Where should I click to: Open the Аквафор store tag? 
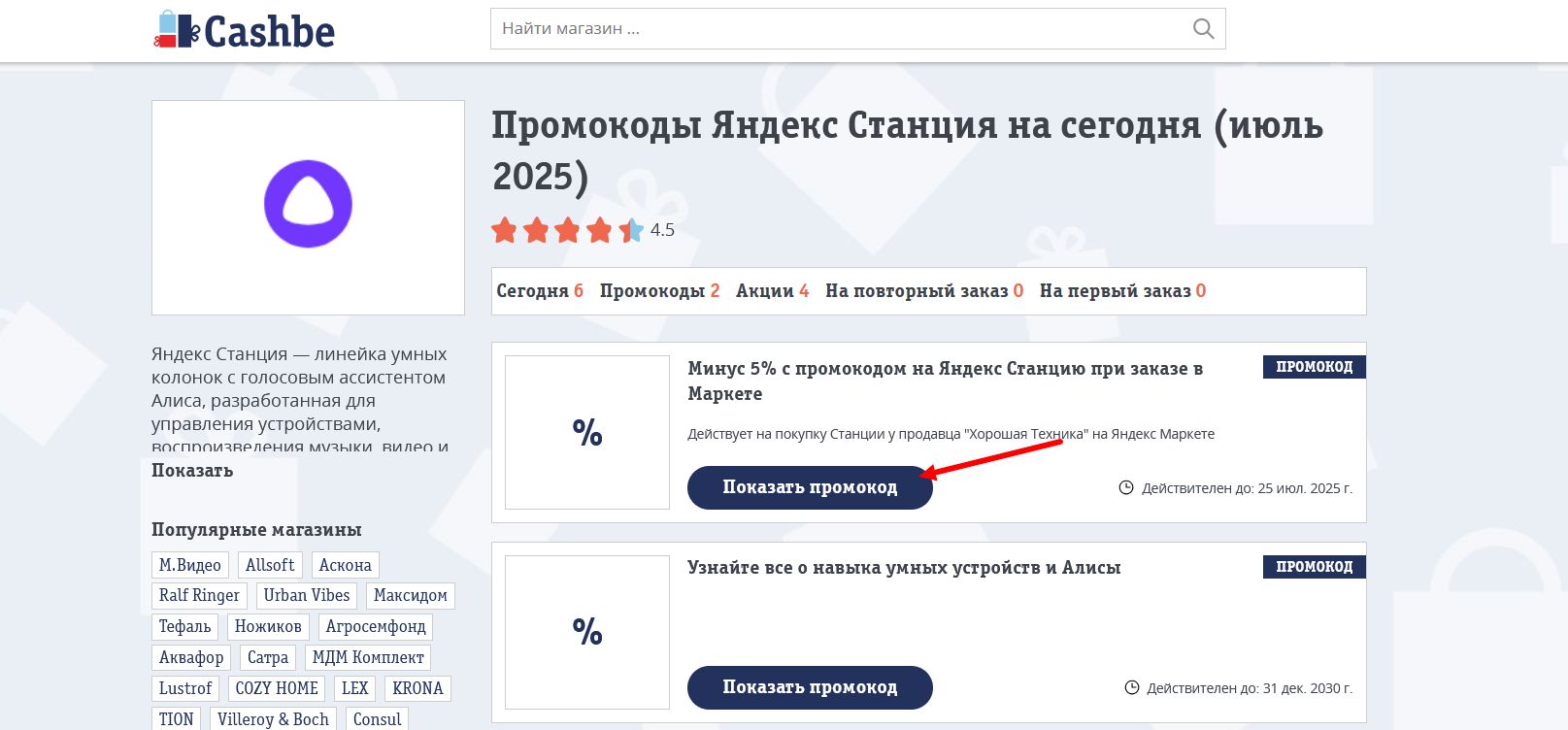(191, 658)
